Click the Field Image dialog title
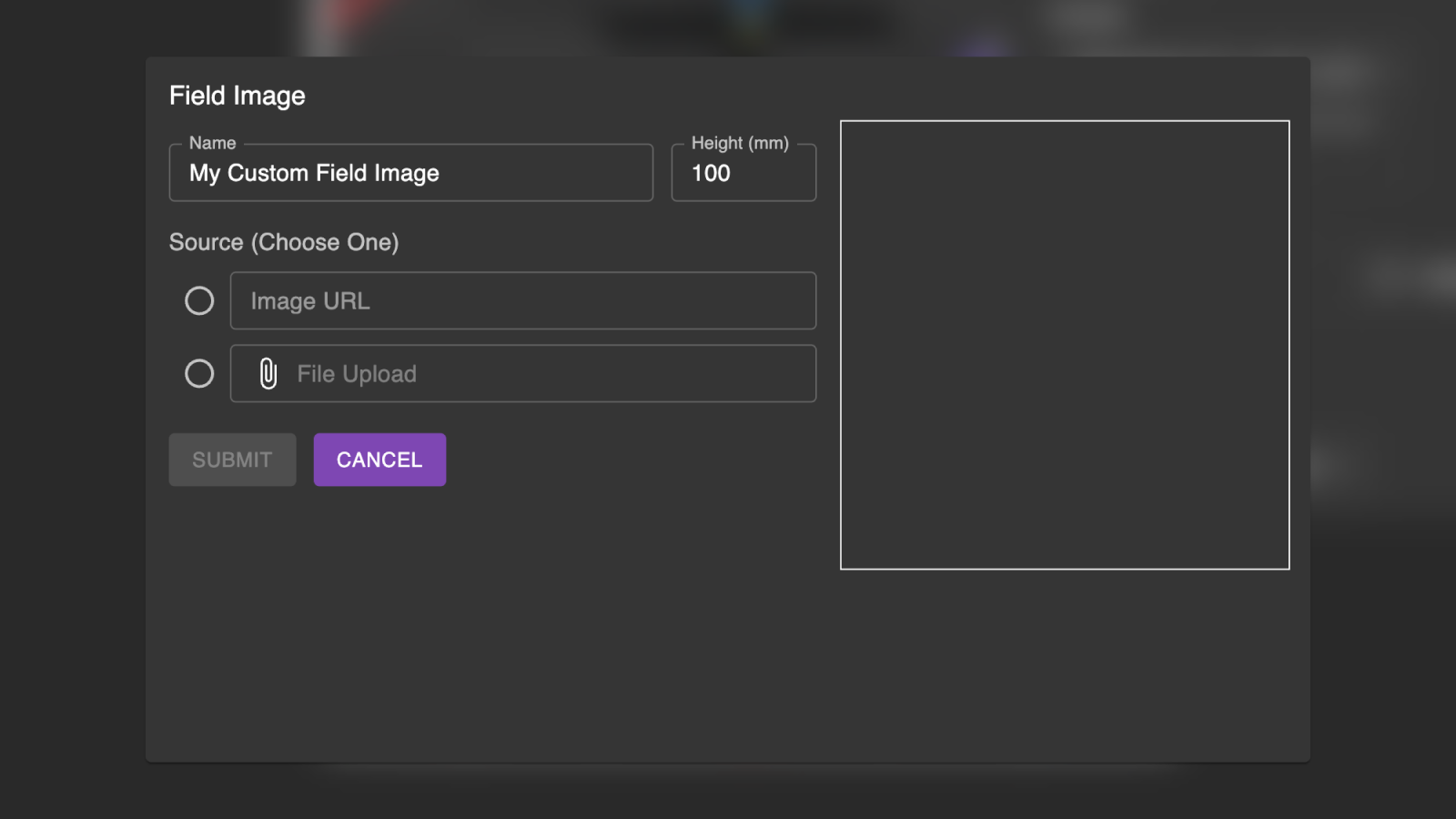The height and width of the screenshot is (819, 1456). click(238, 96)
